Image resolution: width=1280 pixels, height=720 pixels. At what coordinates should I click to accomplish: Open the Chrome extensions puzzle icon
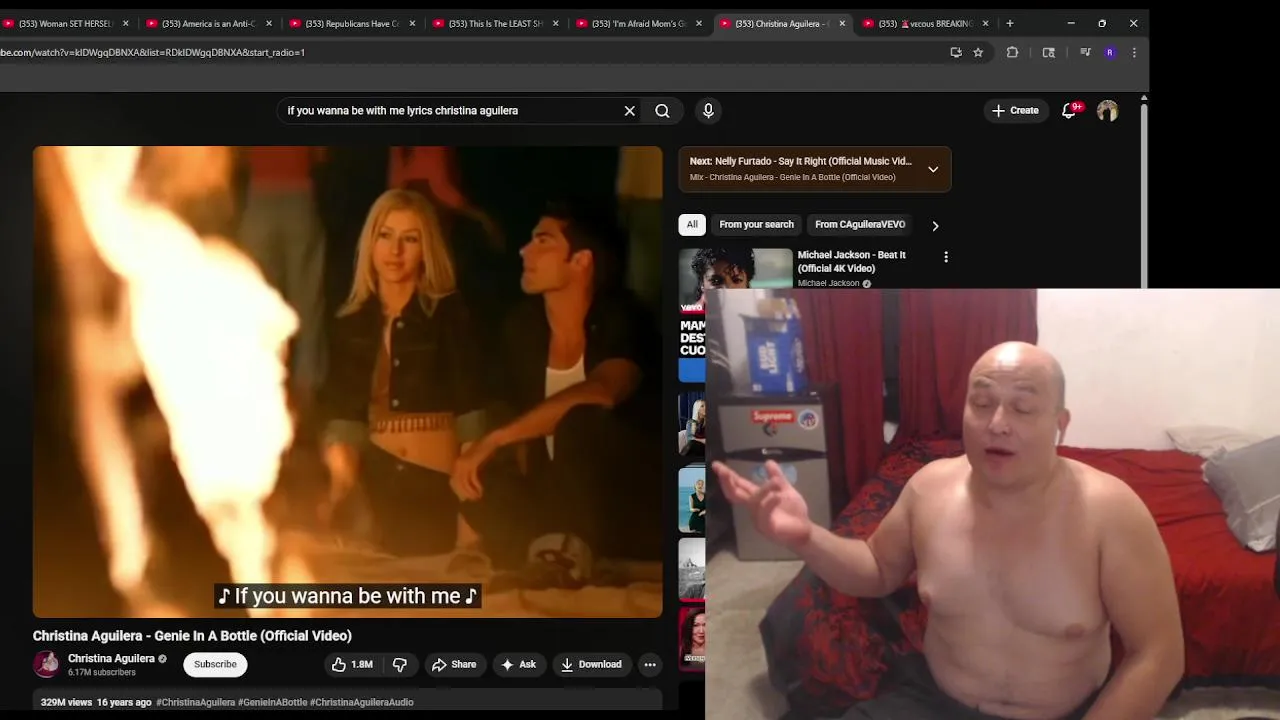tap(1012, 52)
